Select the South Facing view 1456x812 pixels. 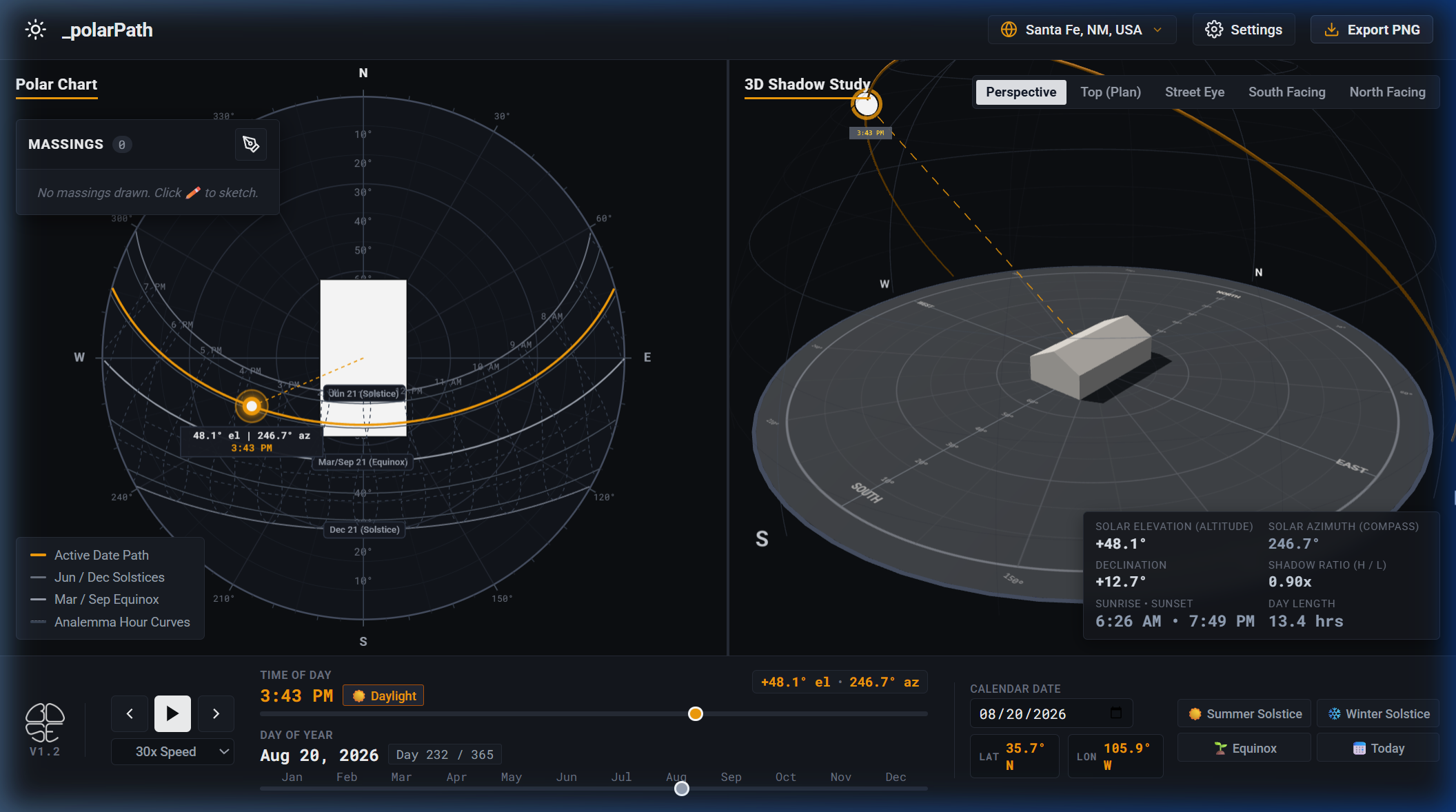click(x=1286, y=92)
